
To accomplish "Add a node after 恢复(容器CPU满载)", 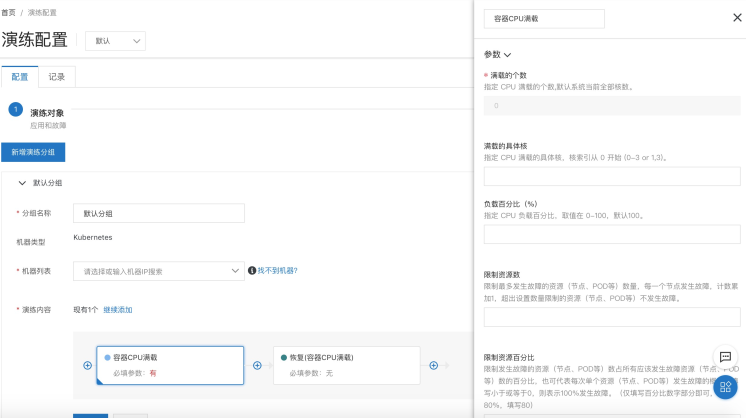I will point(433,365).
